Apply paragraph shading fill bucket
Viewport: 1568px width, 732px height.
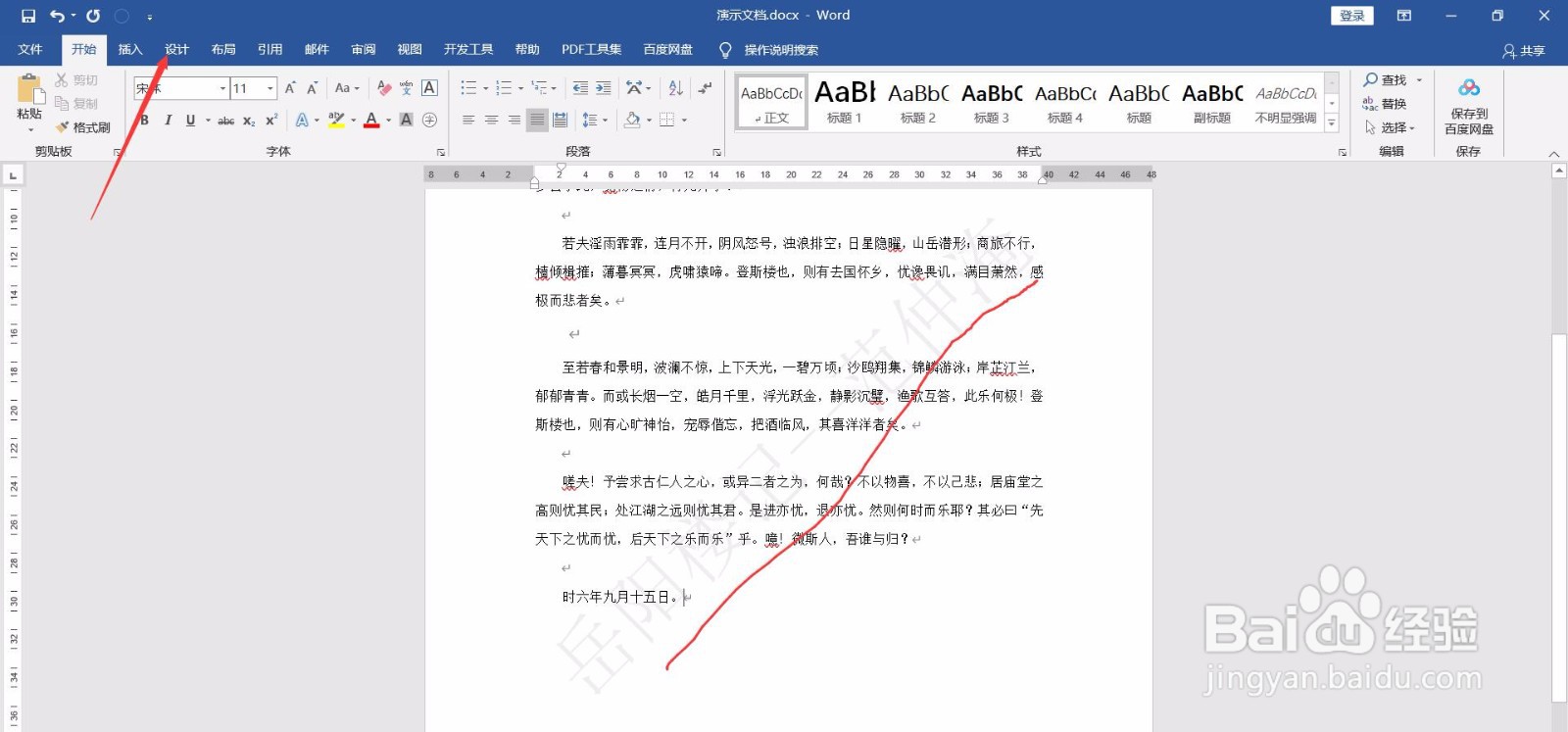pos(632,121)
